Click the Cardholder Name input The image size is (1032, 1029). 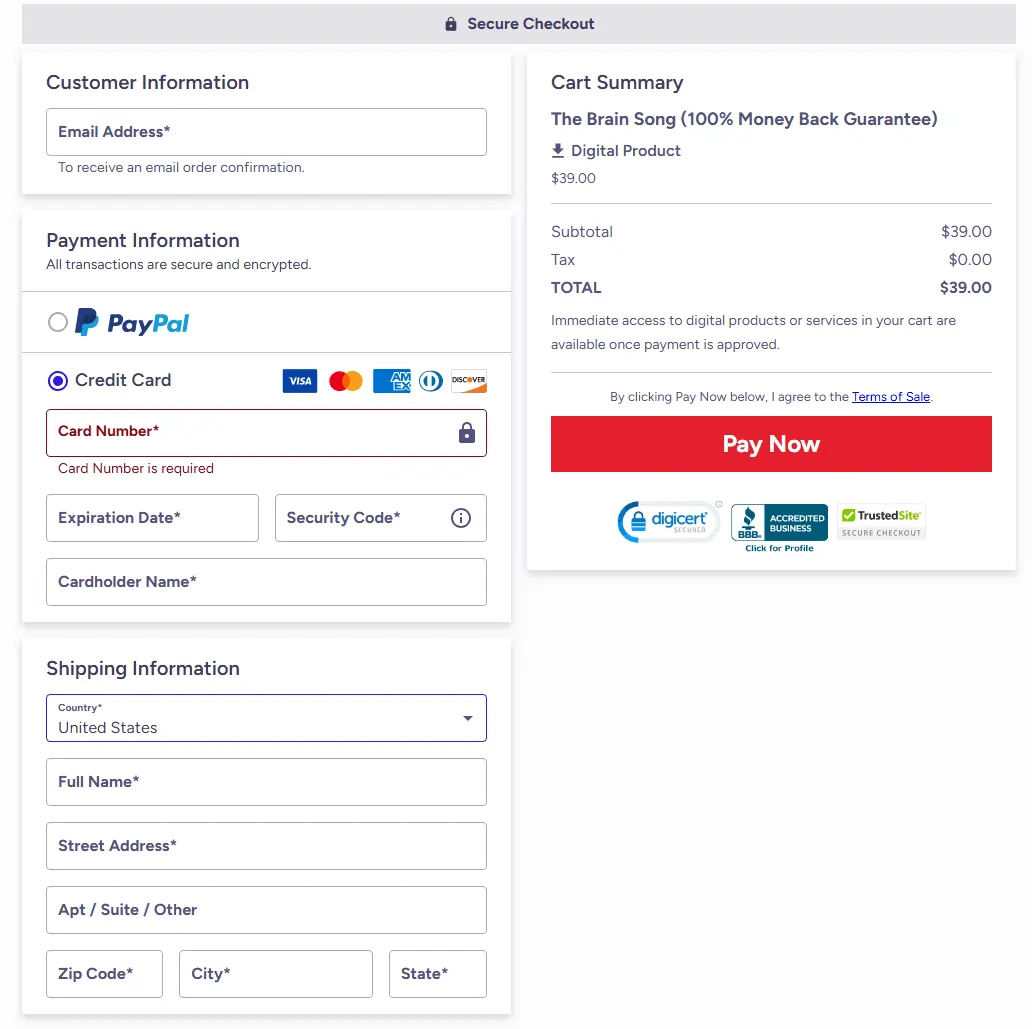click(x=266, y=582)
